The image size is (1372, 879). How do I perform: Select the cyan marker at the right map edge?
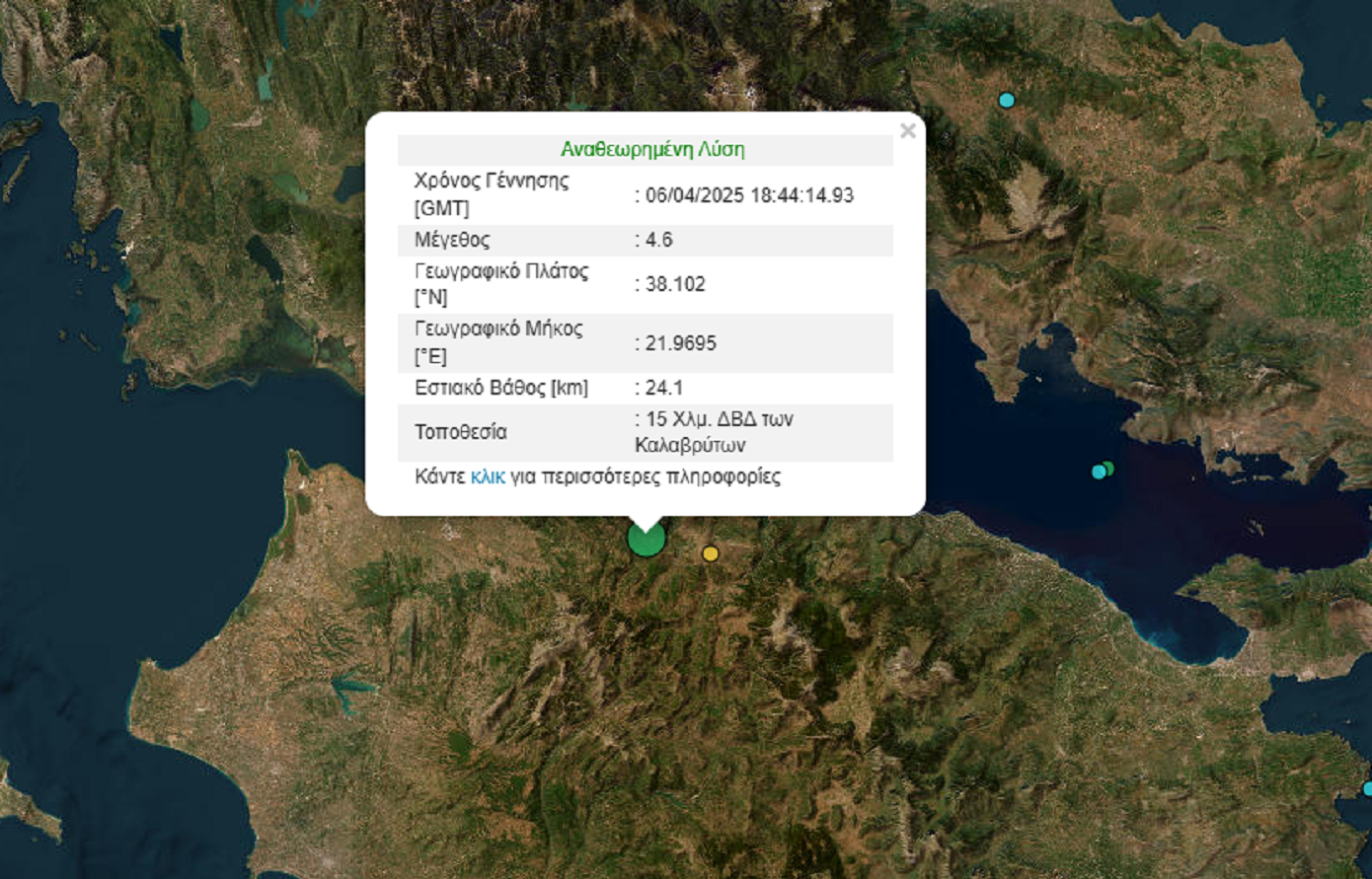pos(1367,788)
